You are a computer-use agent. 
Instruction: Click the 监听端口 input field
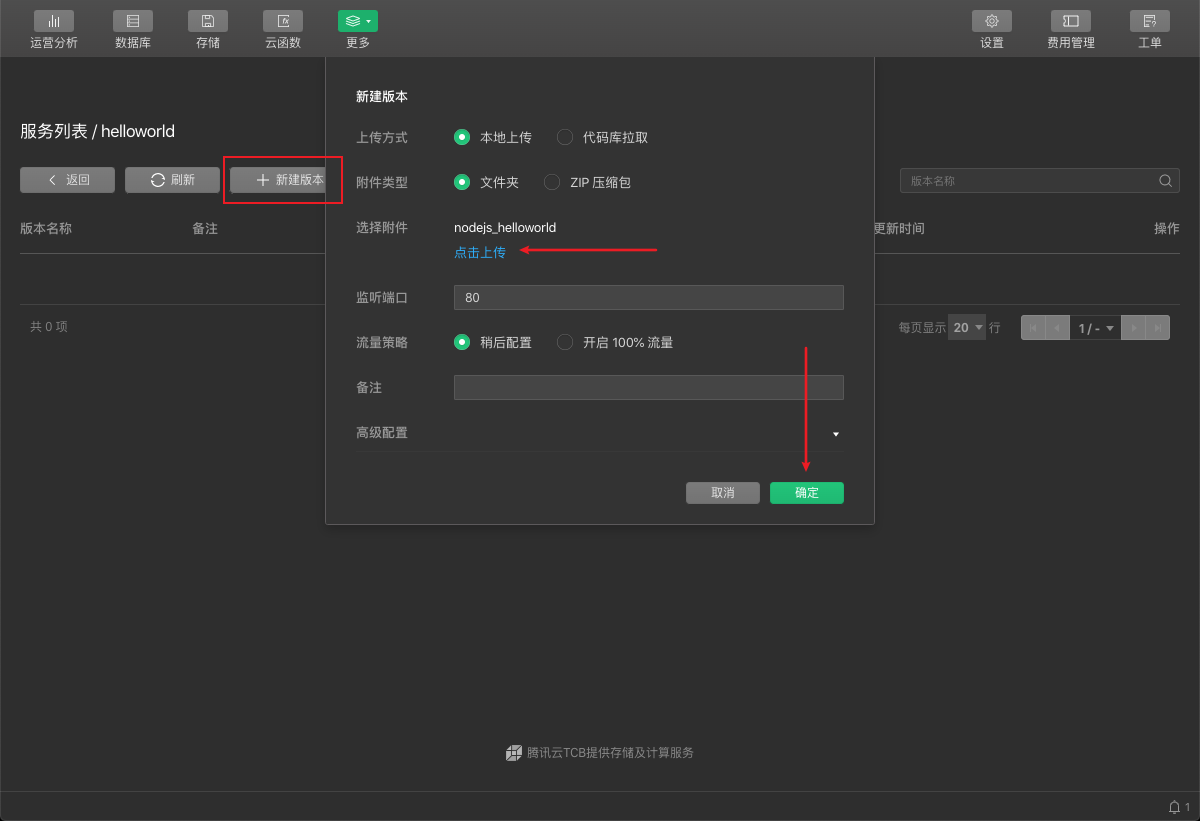[x=648, y=298]
